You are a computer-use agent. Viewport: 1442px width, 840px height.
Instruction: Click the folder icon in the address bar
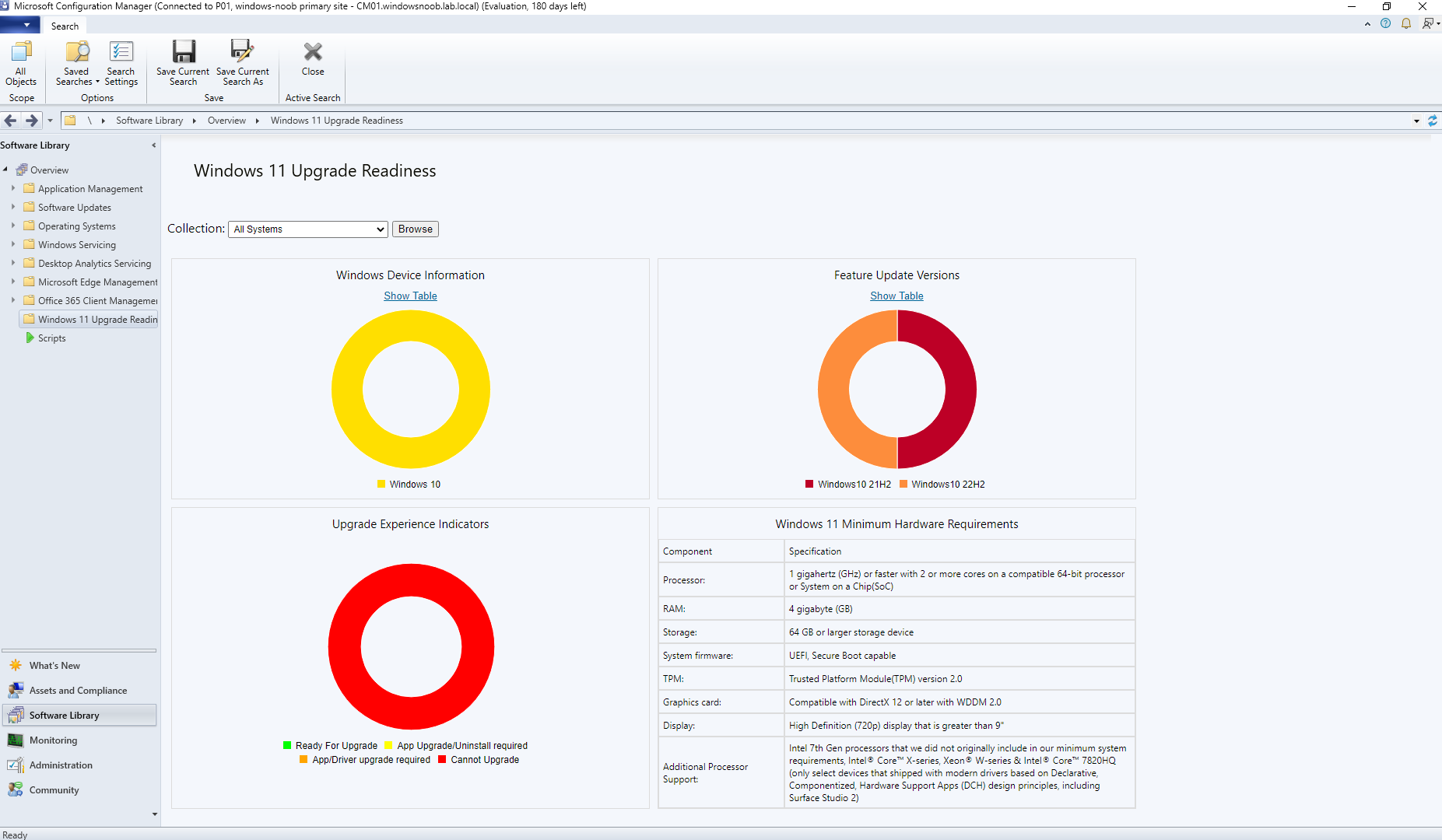tap(70, 121)
